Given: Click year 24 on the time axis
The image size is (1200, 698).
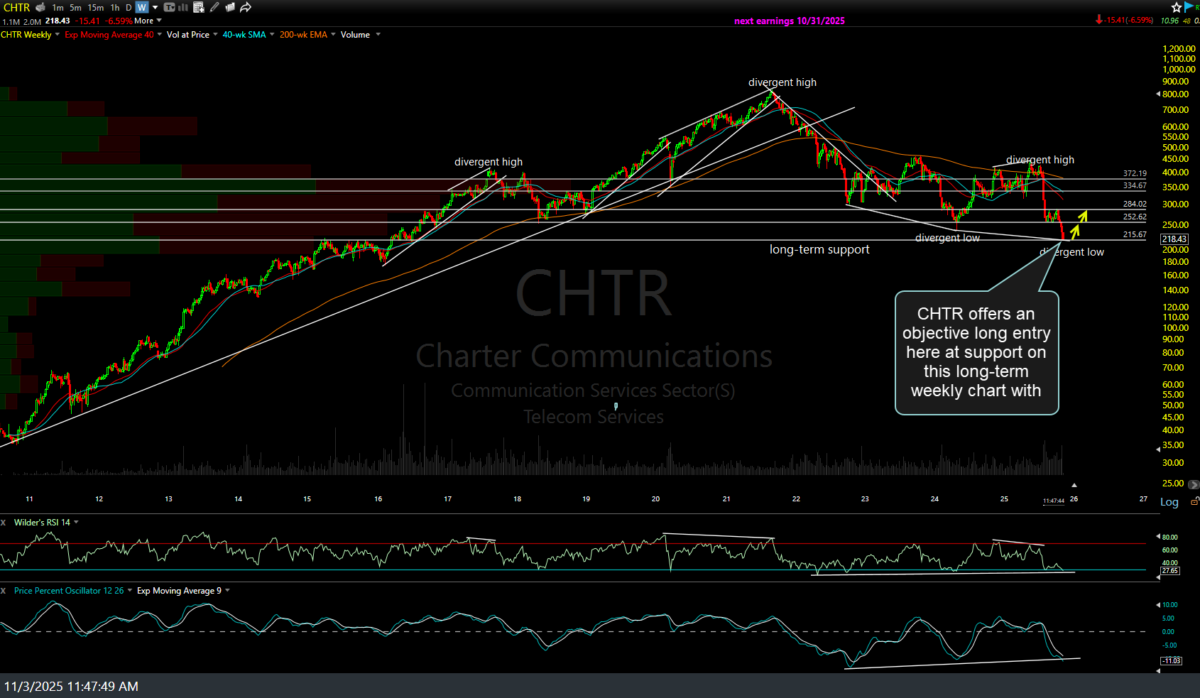Looking at the screenshot, I should [x=933, y=498].
